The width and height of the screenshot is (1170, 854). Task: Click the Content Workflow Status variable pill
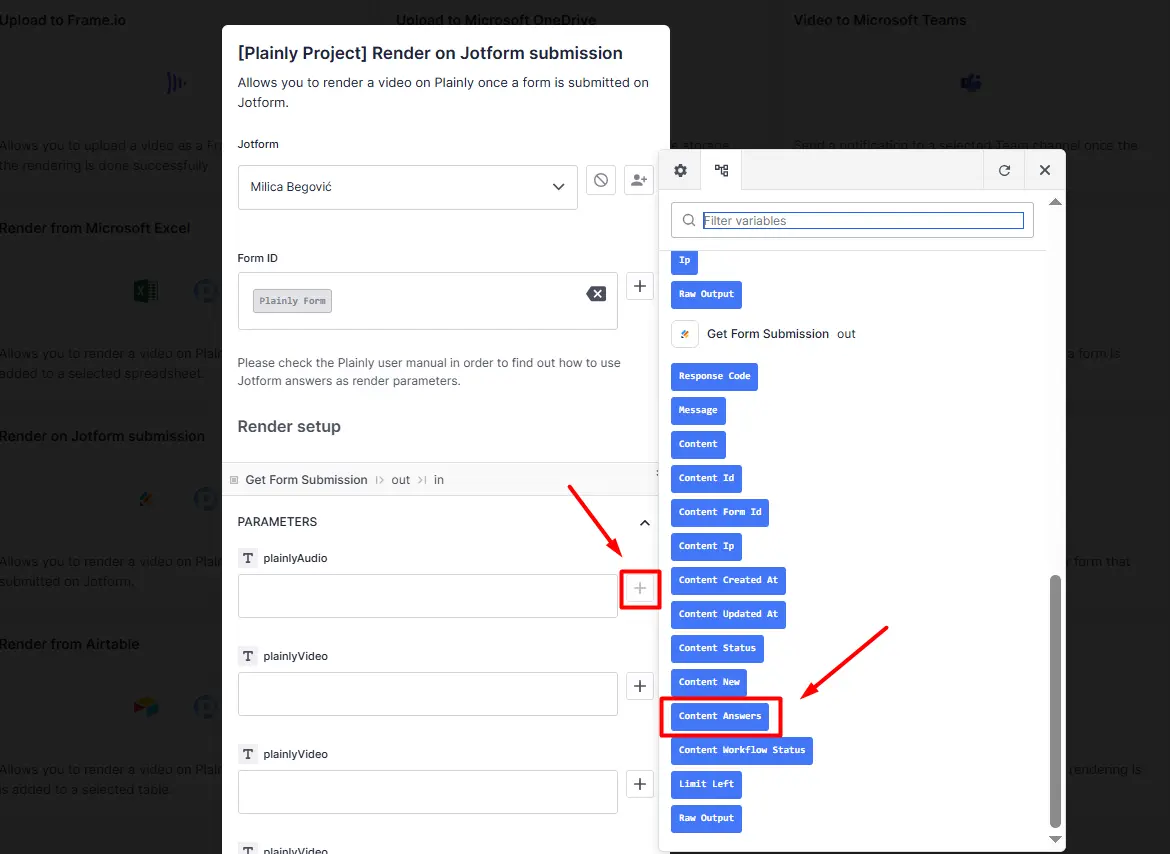point(741,749)
